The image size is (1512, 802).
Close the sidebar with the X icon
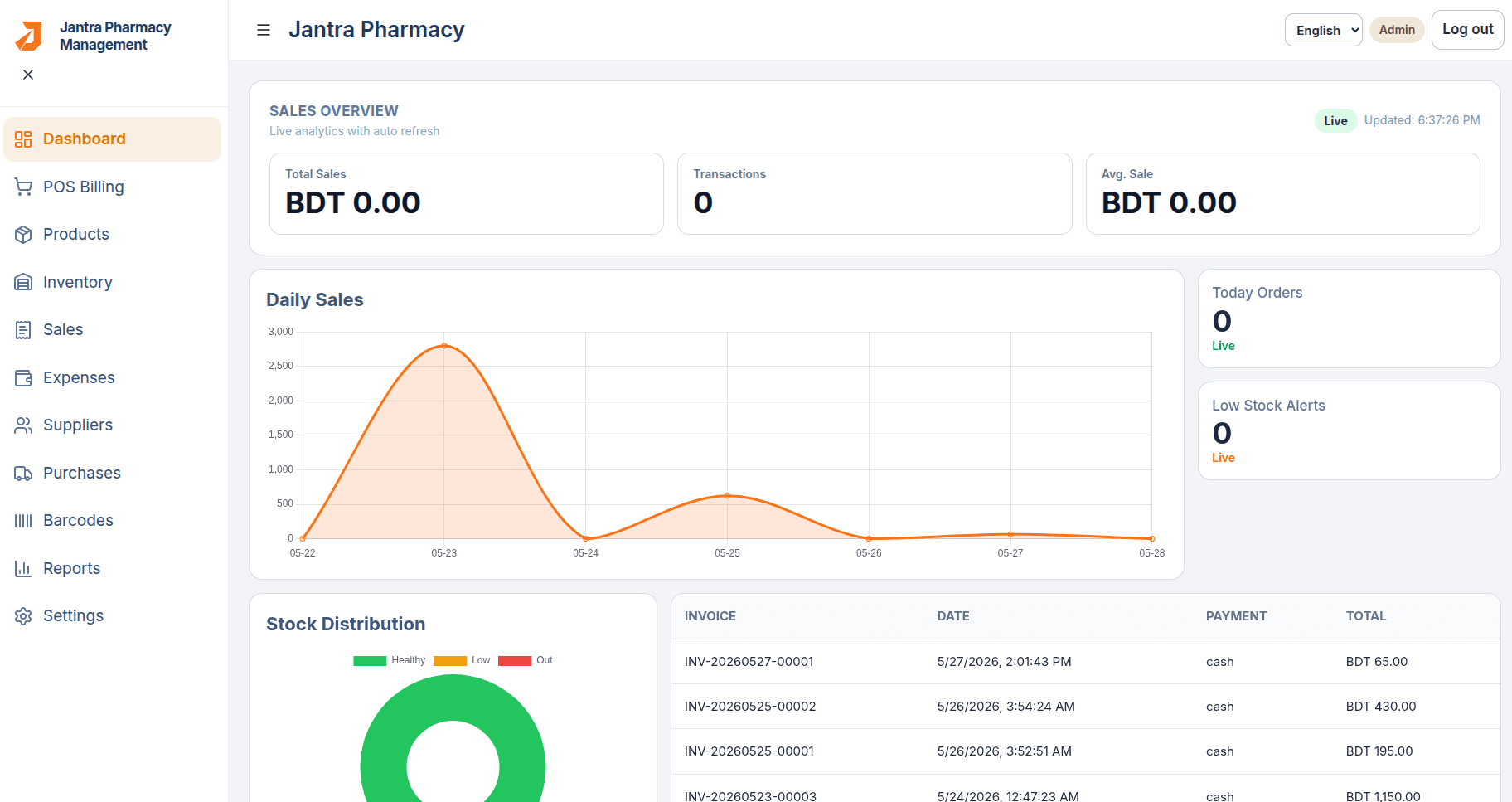(x=28, y=75)
